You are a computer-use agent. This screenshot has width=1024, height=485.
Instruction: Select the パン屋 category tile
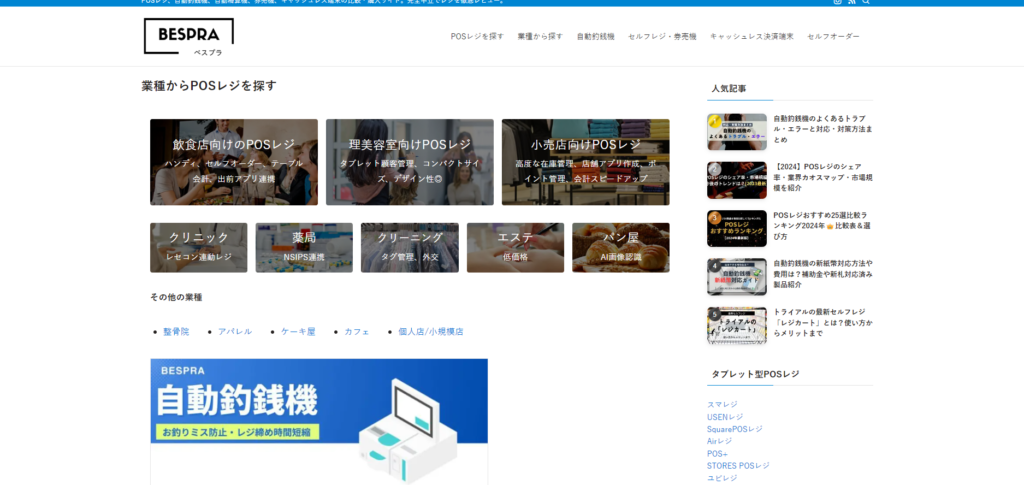[621, 247]
